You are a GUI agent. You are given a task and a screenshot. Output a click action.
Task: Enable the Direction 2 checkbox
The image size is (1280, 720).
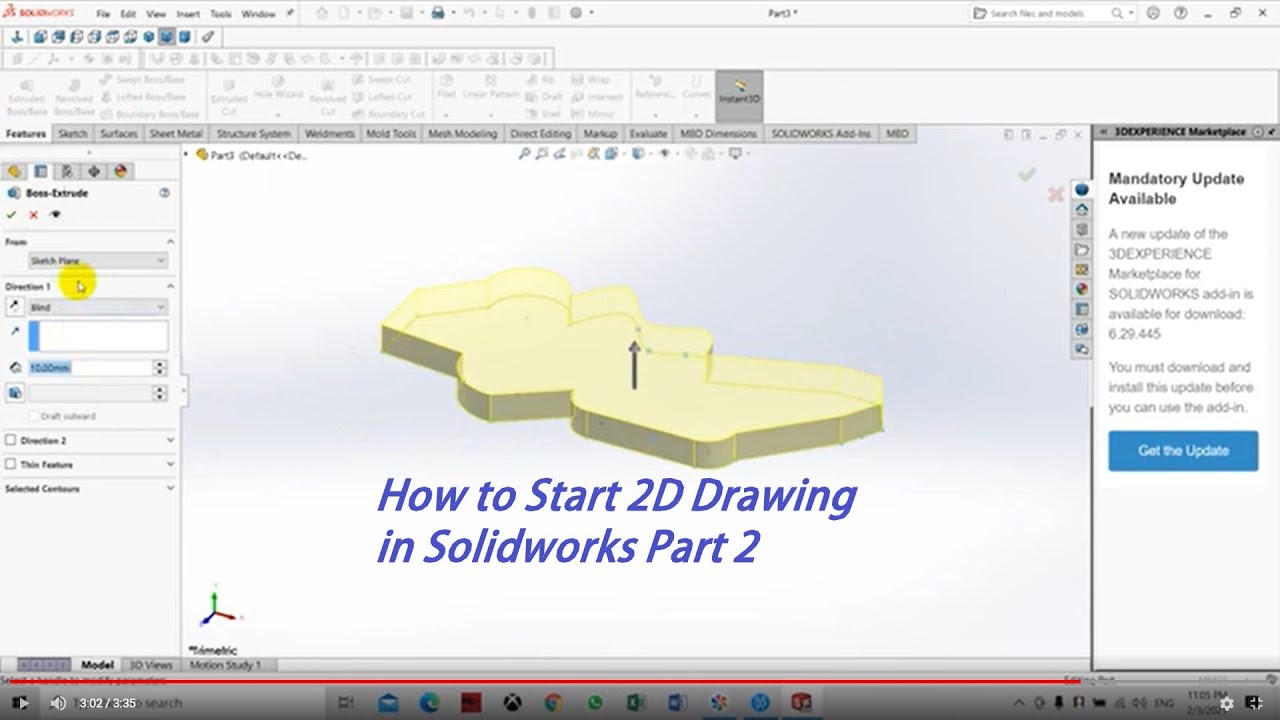[x=11, y=440]
